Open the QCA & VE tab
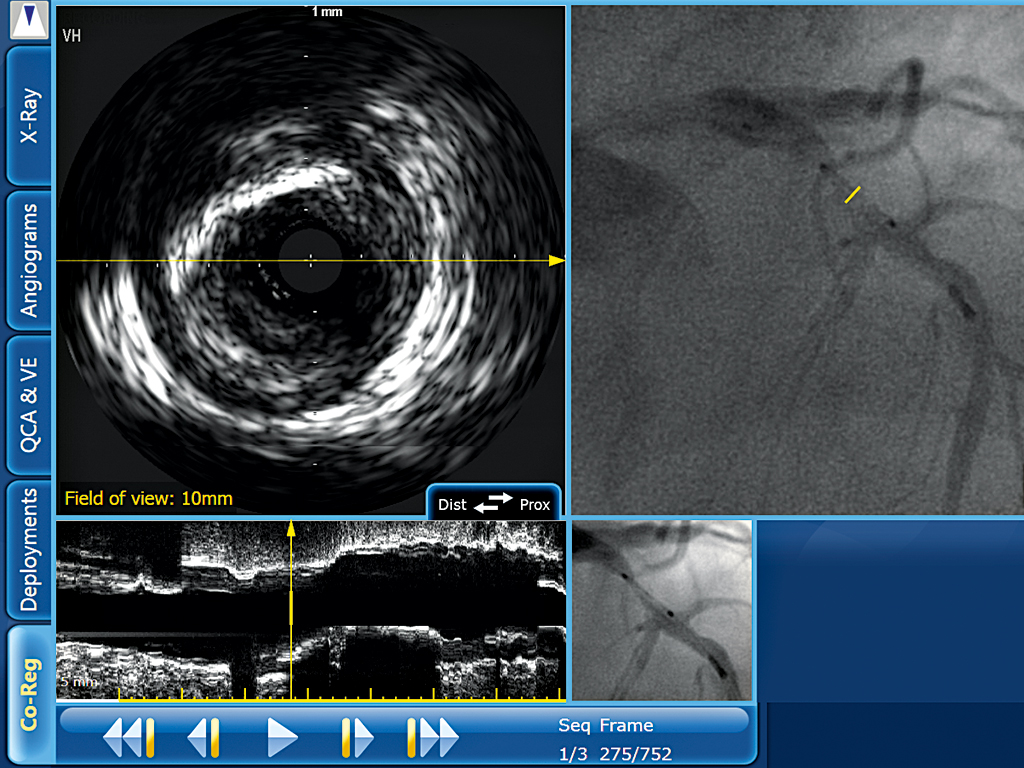The width and height of the screenshot is (1024, 768). point(29,404)
